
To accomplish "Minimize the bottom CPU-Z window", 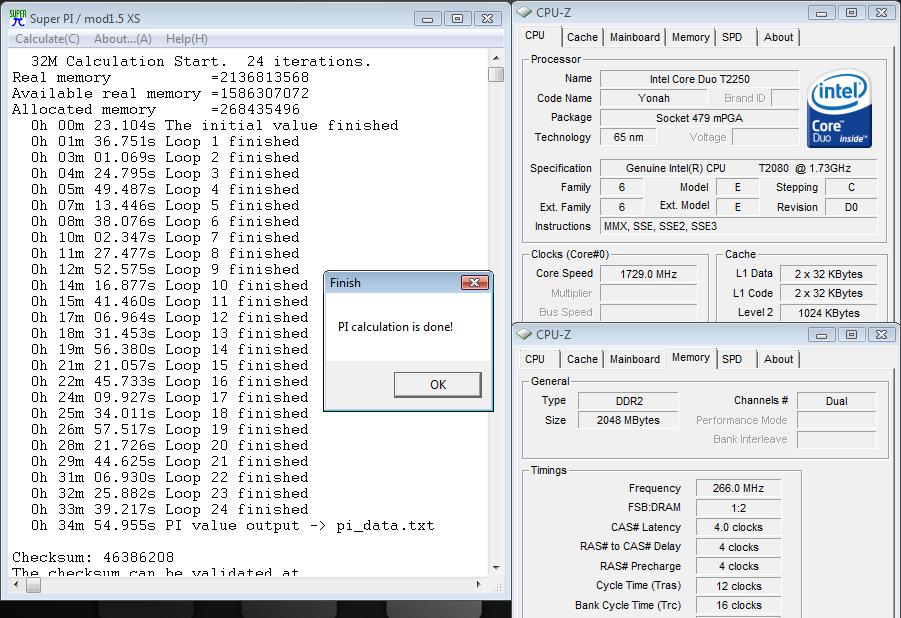I will click(x=822, y=335).
